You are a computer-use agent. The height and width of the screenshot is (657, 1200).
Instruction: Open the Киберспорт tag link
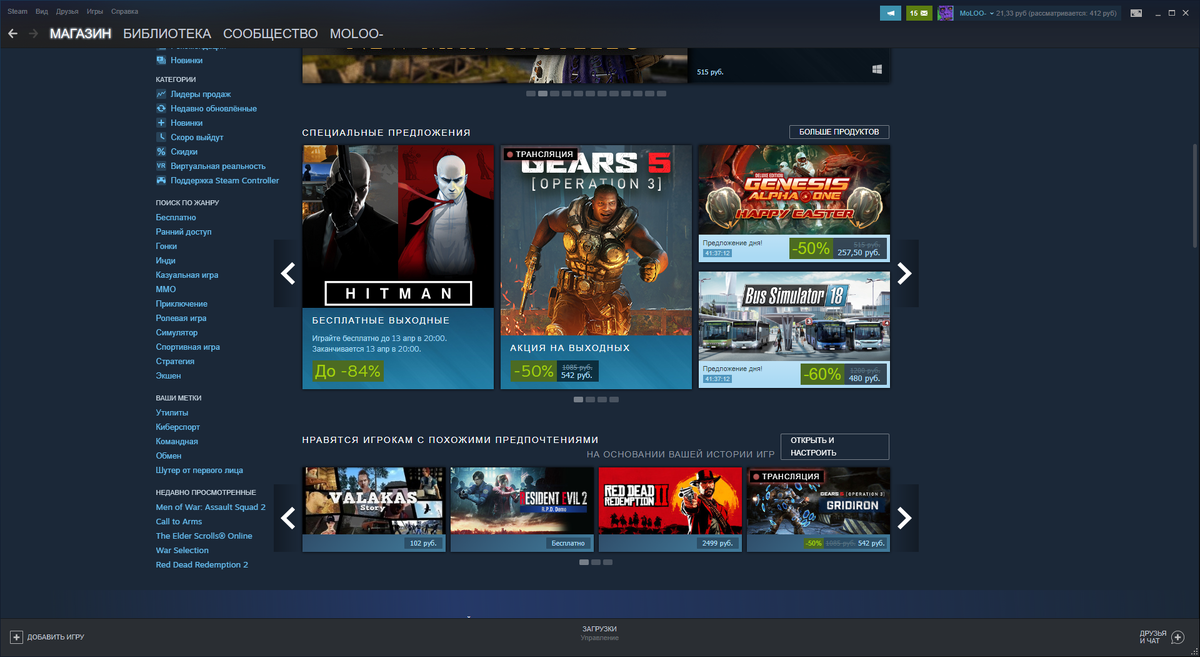coord(178,427)
